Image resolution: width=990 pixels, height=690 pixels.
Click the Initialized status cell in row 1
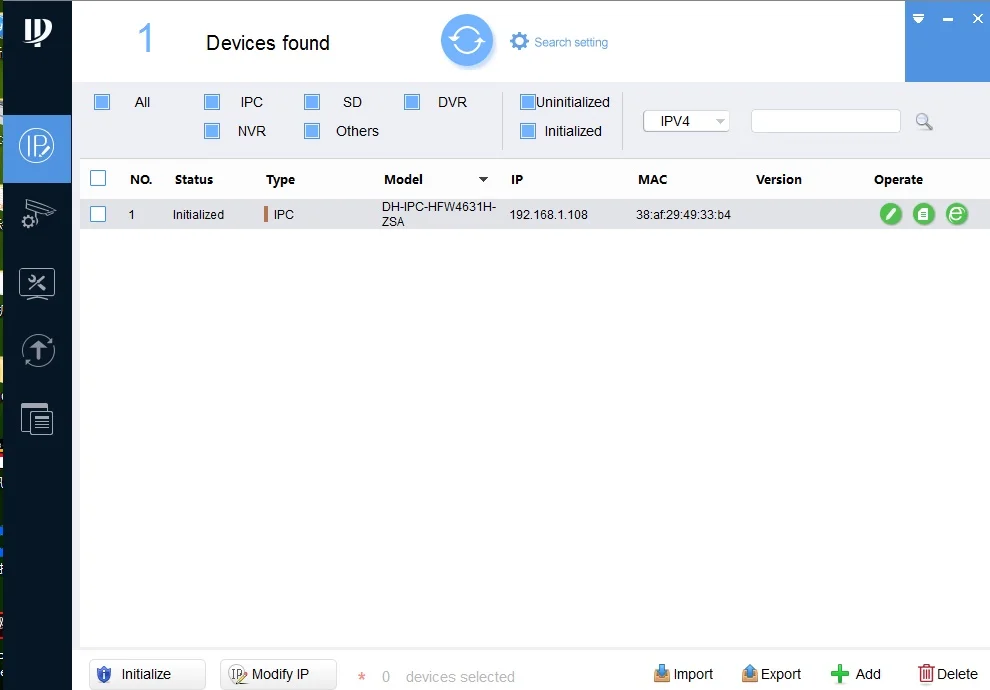[198, 215]
